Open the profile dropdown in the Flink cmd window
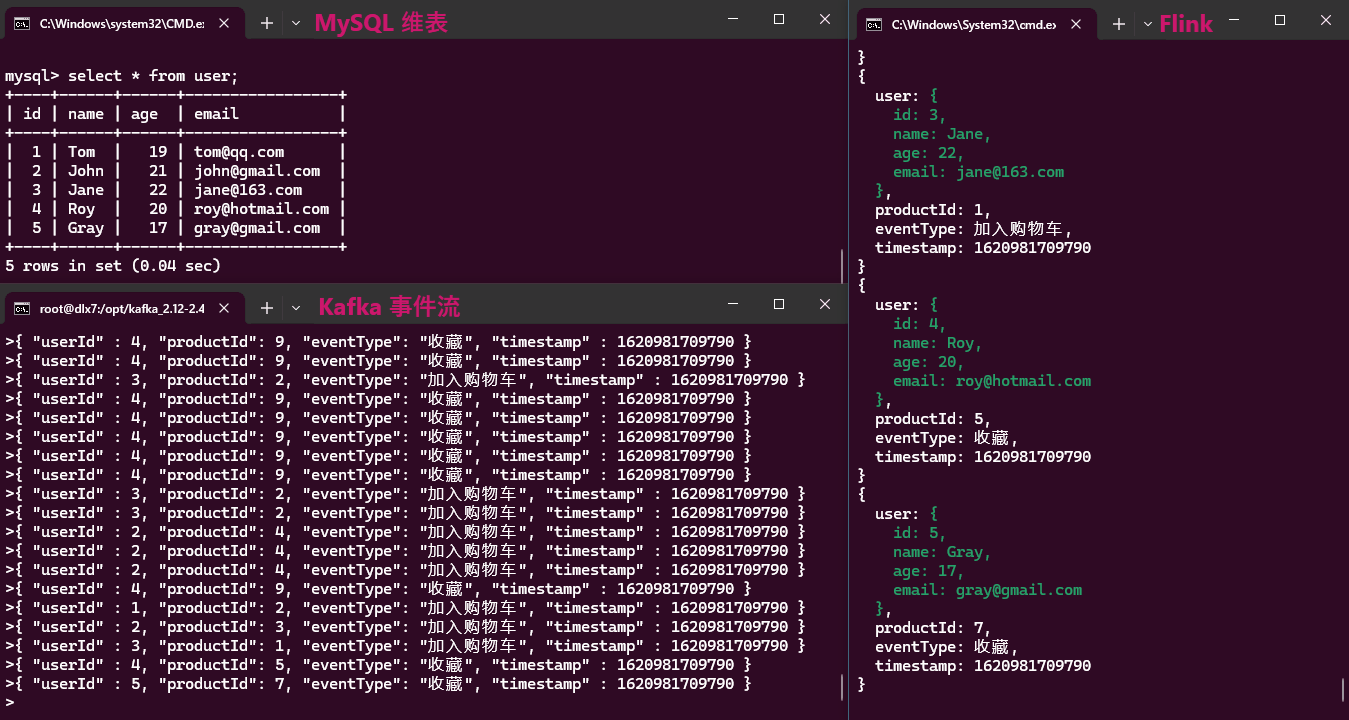The width and height of the screenshot is (1349, 720). tap(1148, 23)
